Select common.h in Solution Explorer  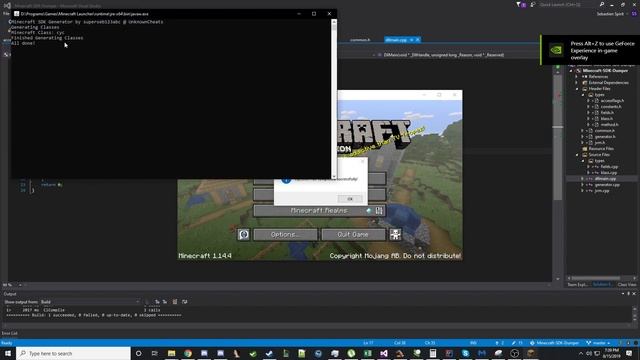coord(604,131)
